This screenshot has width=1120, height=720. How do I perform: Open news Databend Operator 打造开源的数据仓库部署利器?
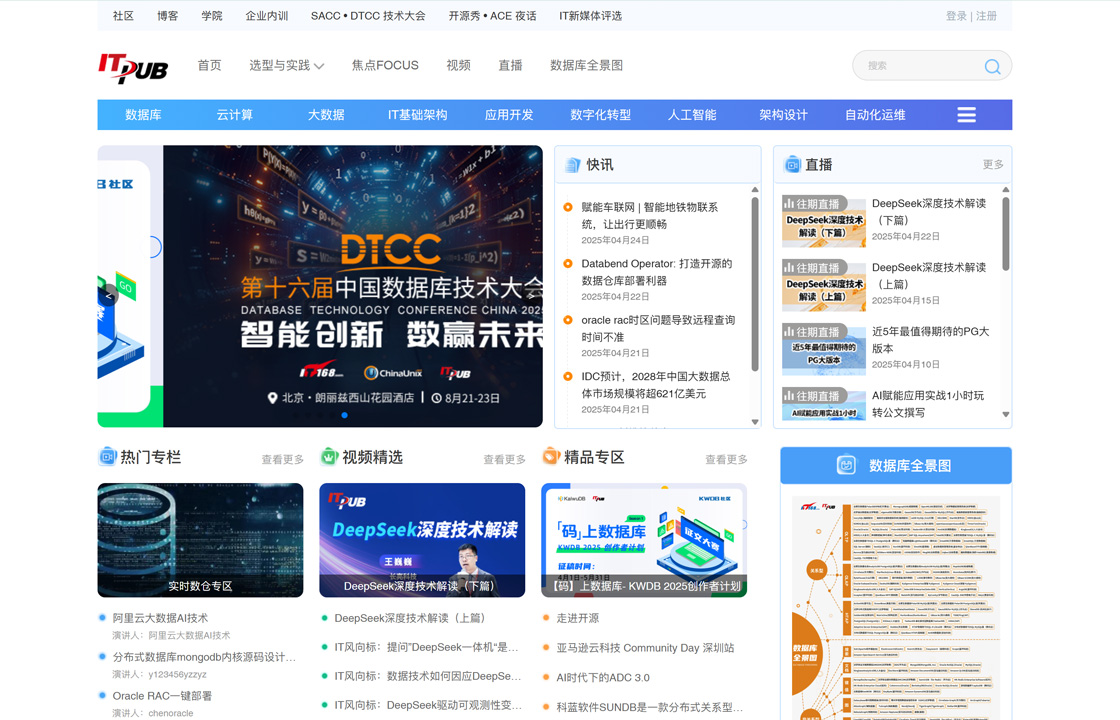(x=656, y=271)
